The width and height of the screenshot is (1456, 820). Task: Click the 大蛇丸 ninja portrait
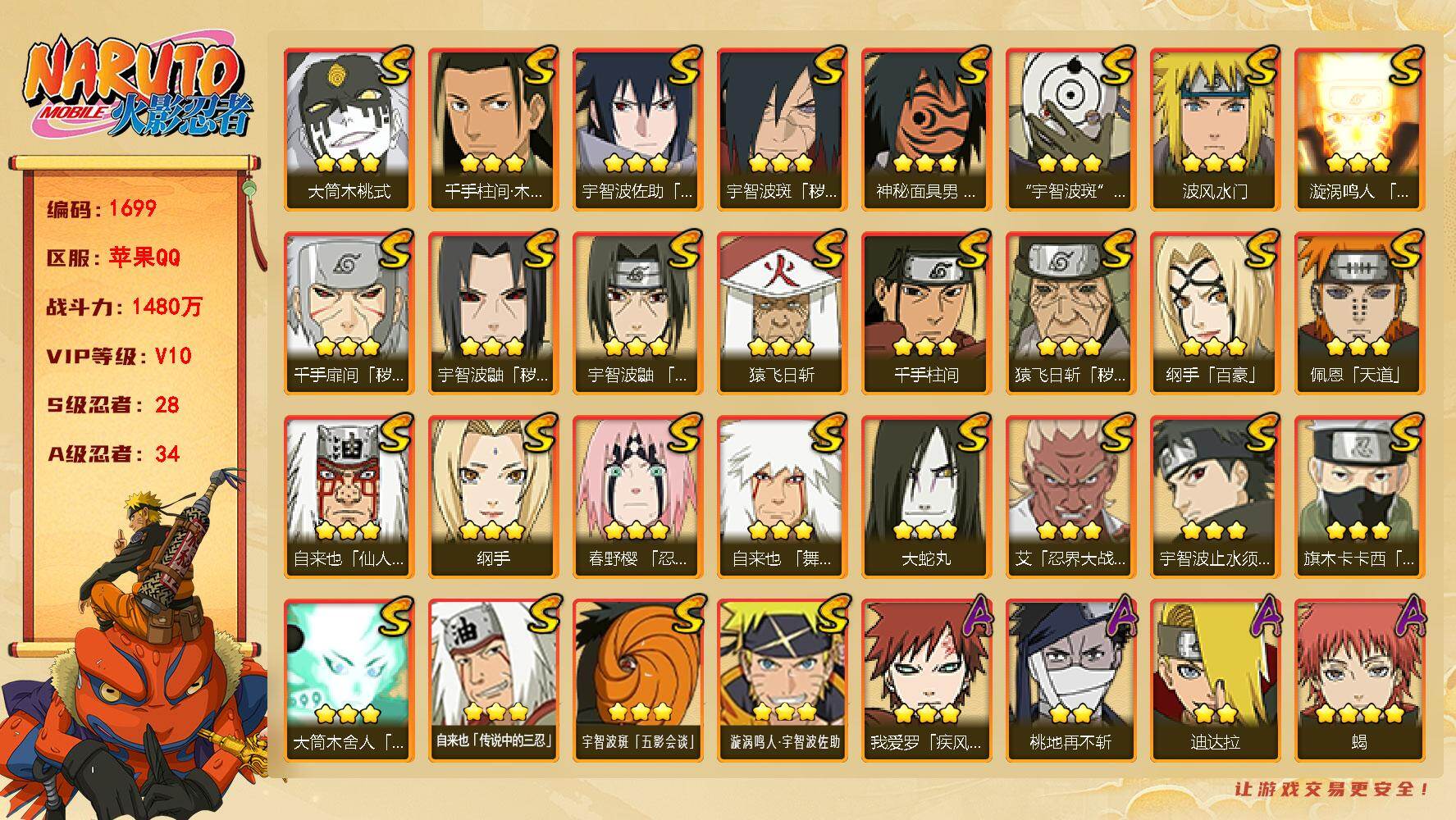tap(926, 497)
